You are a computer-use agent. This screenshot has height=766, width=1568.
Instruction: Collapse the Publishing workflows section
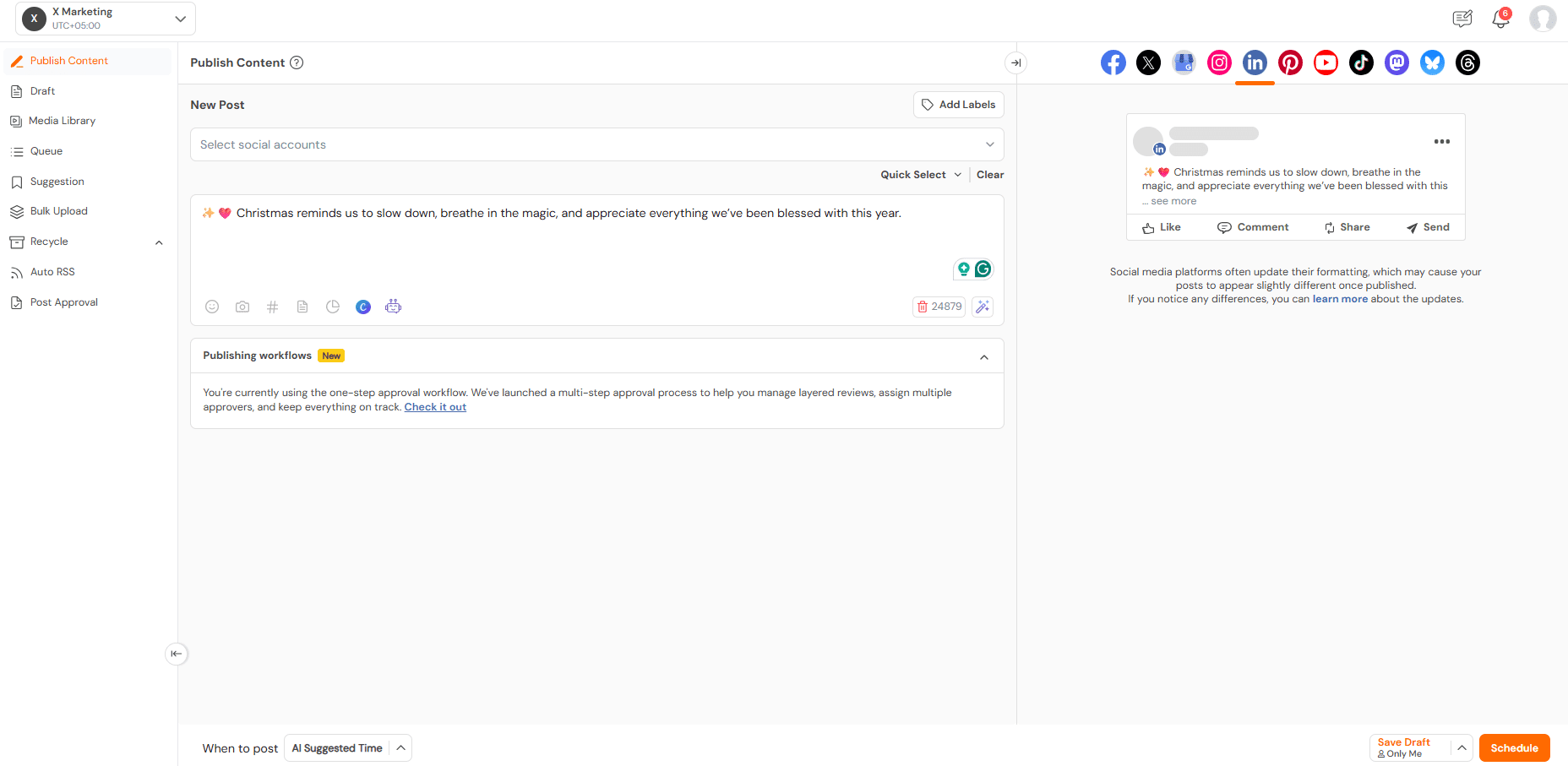tap(983, 356)
